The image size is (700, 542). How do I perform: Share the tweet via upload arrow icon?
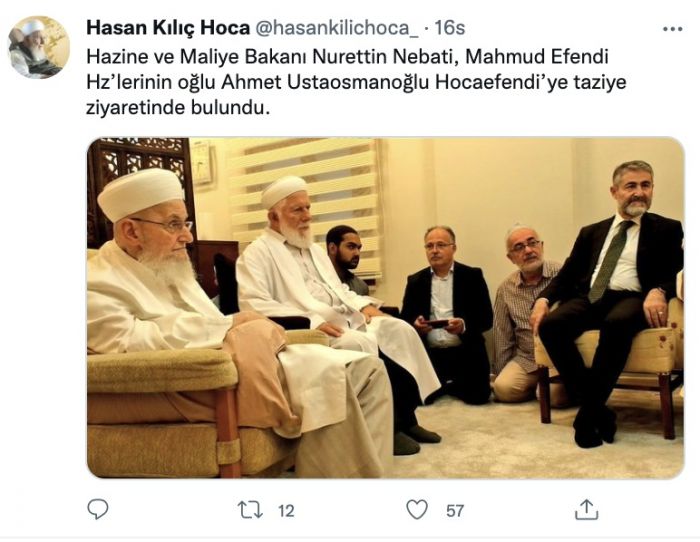point(586,509)
